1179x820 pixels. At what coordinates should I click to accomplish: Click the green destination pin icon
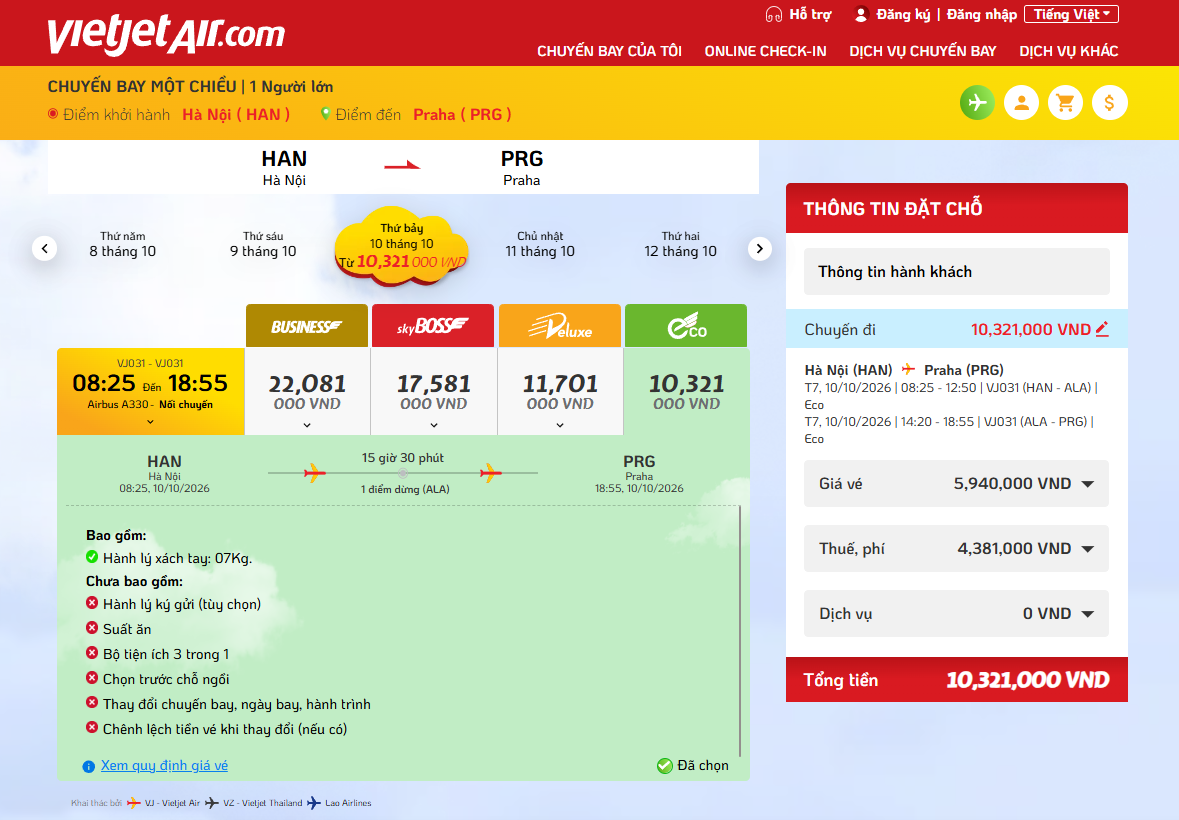point(326,114)
